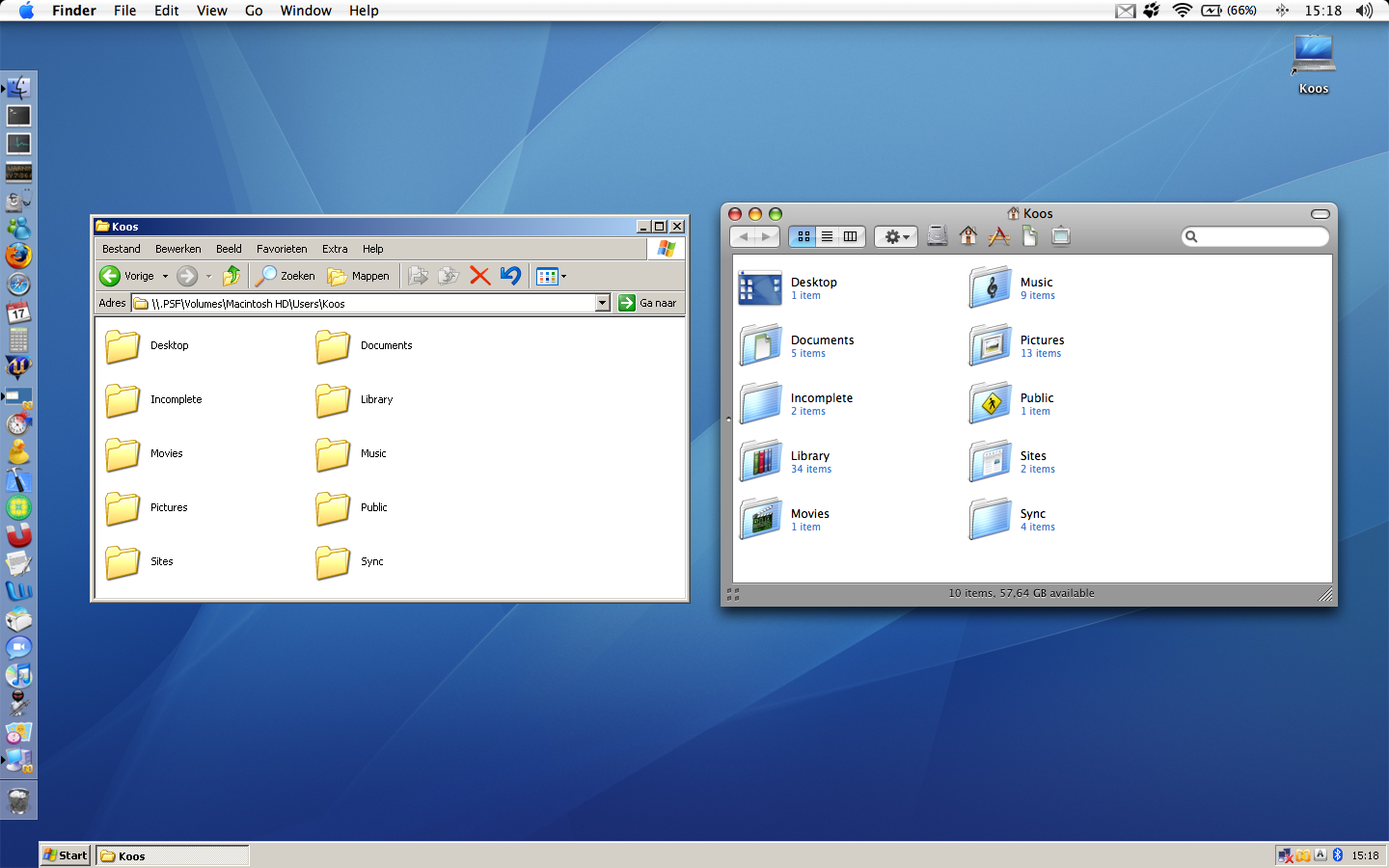This screenshot has width=1389, height=868.
Task: Open the Favorieten menu in Explorer
Action: 281,249
